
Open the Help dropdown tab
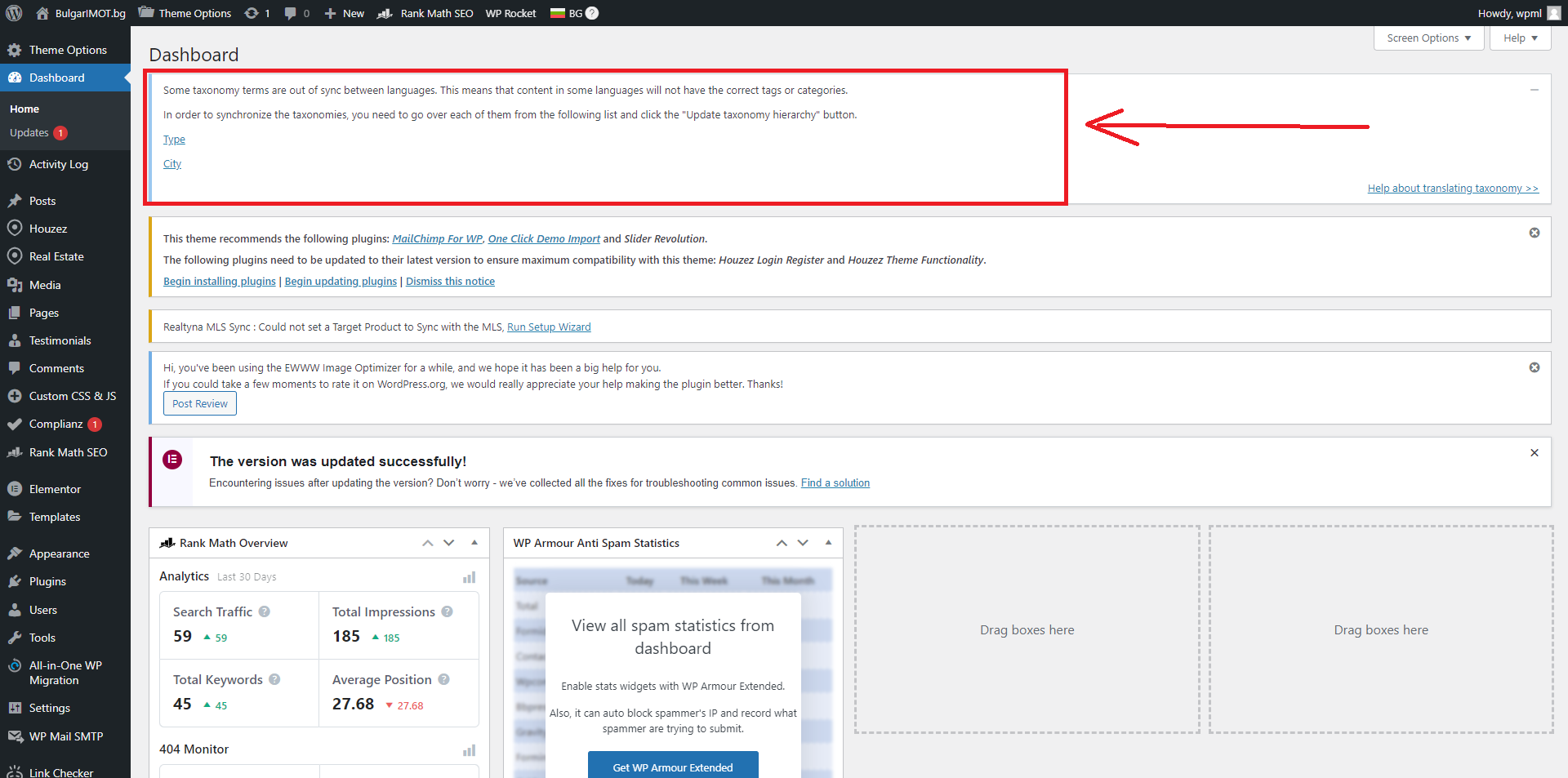1520,38
